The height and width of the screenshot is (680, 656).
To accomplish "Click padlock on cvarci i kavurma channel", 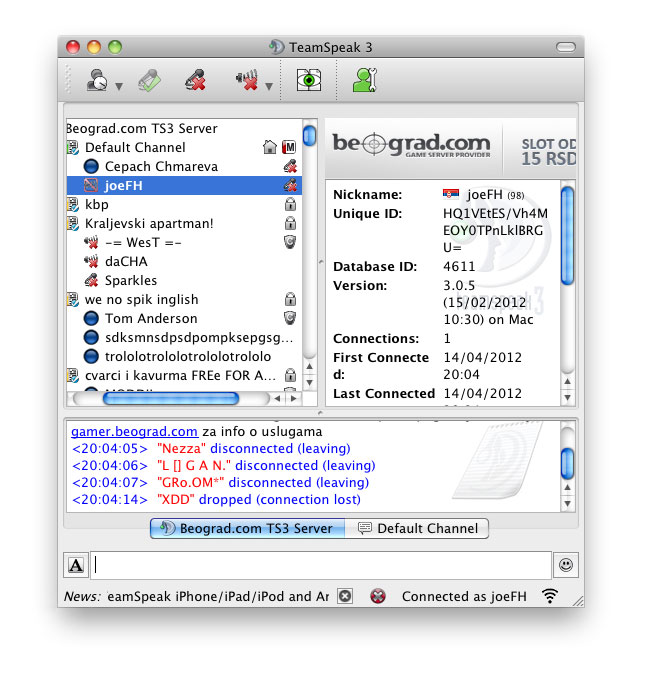I will (290, 375).
